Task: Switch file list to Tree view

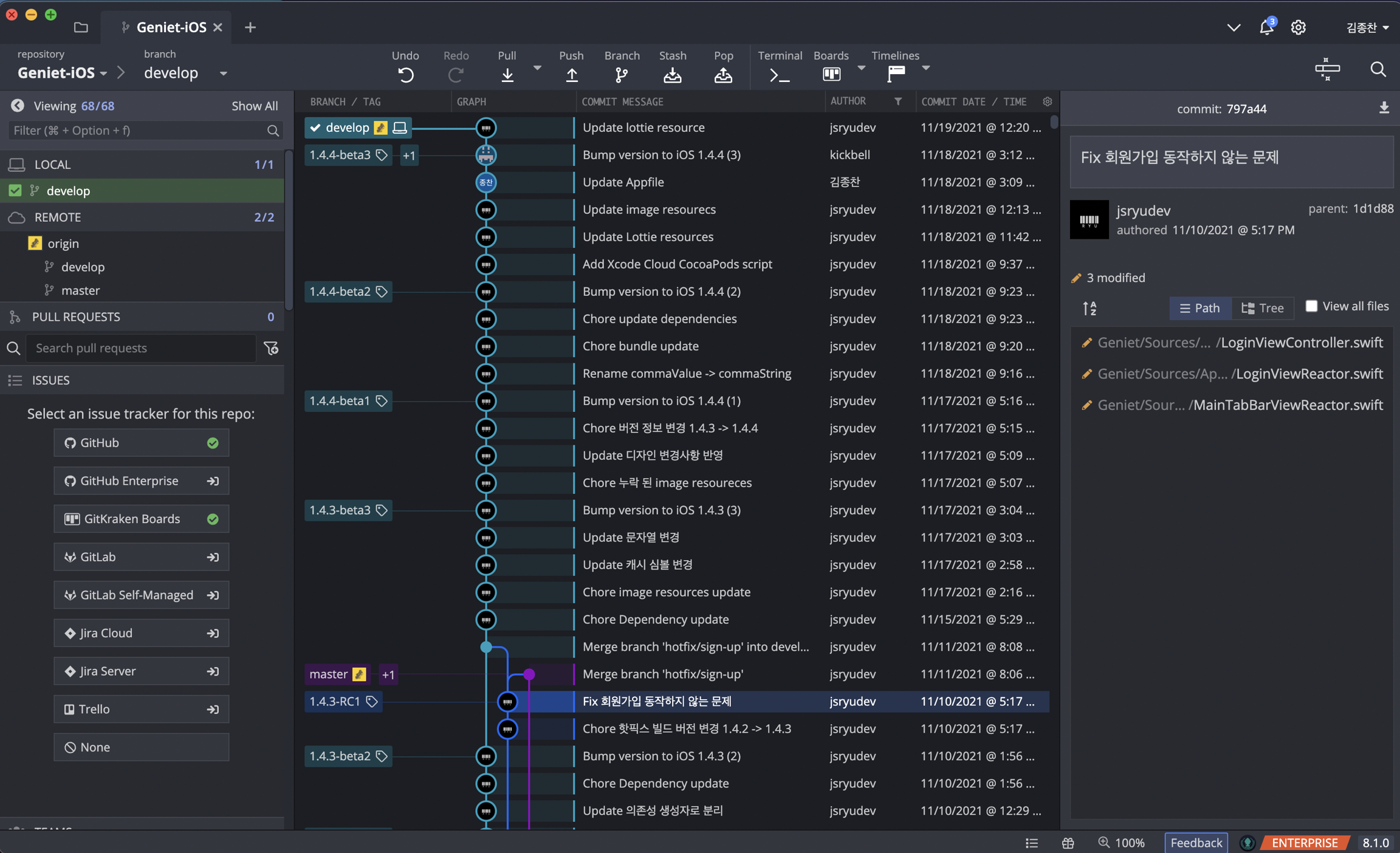Action: [x=1263, y=308]
